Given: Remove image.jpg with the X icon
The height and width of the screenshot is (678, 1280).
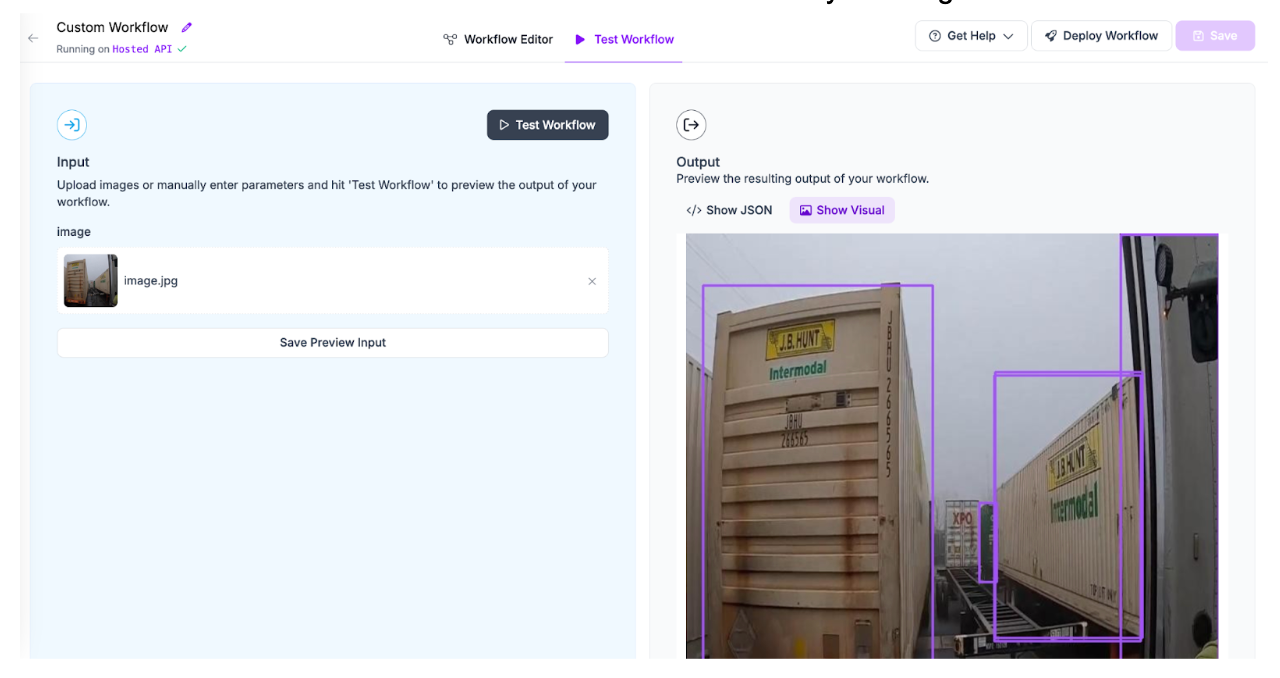Looking at the screenshot, I should [x=592, y=281].
